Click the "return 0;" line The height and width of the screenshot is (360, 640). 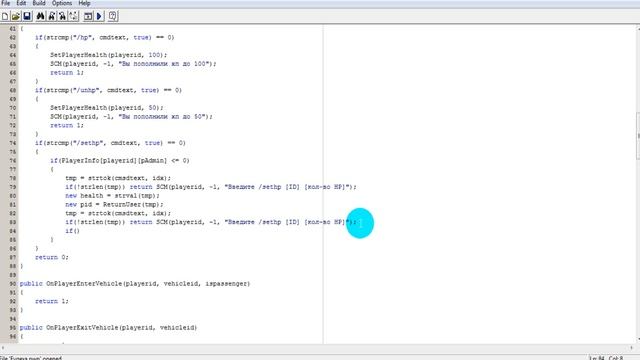coord(52,257)
